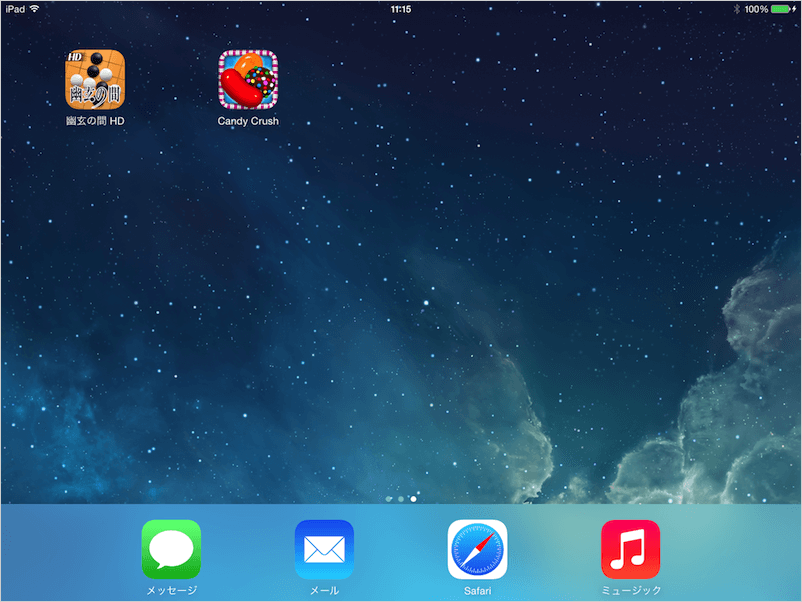
Task: Select the third active page dot
Action: [413, 499]
